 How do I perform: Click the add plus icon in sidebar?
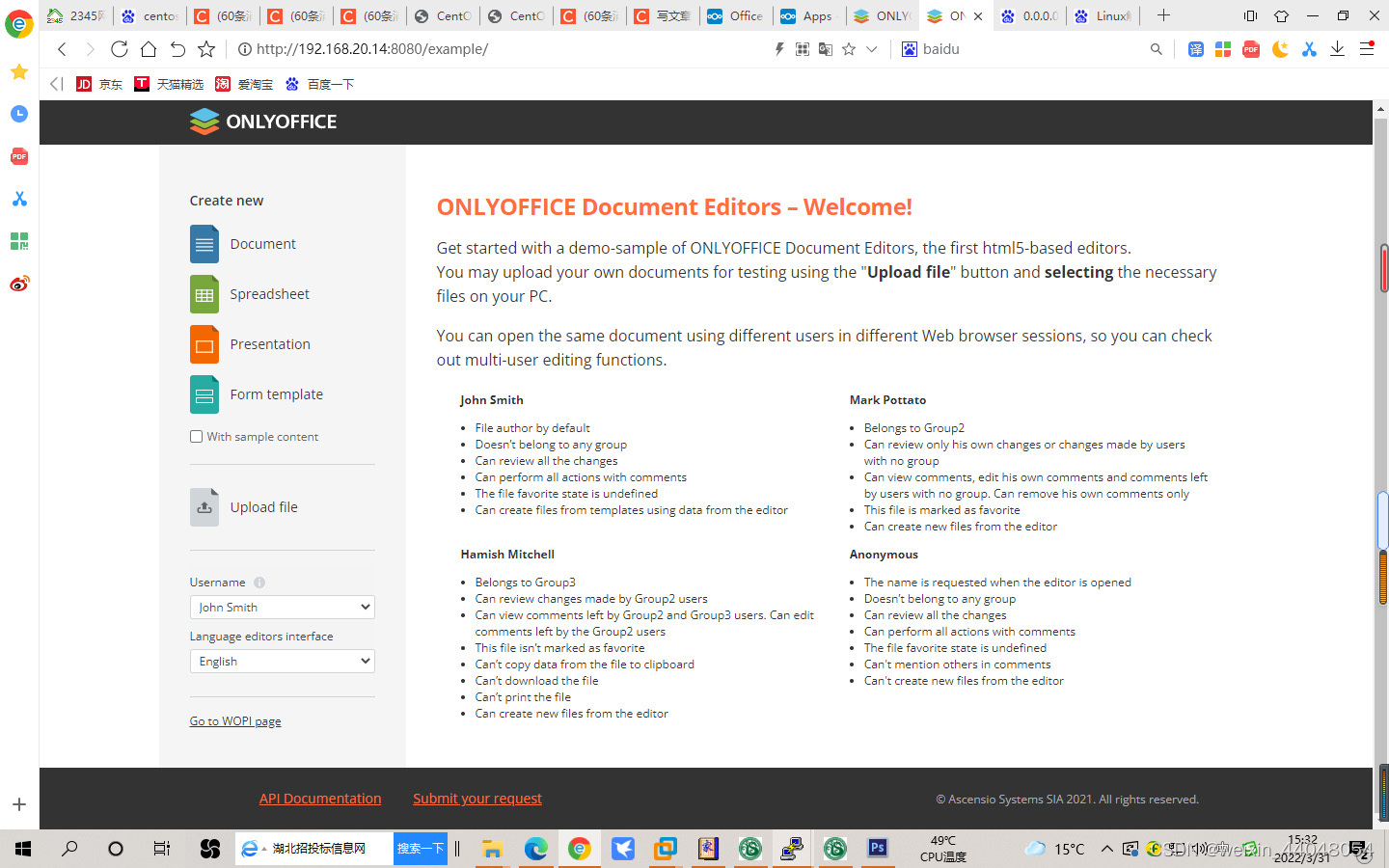pyautogui.click(x=19, y=804)
